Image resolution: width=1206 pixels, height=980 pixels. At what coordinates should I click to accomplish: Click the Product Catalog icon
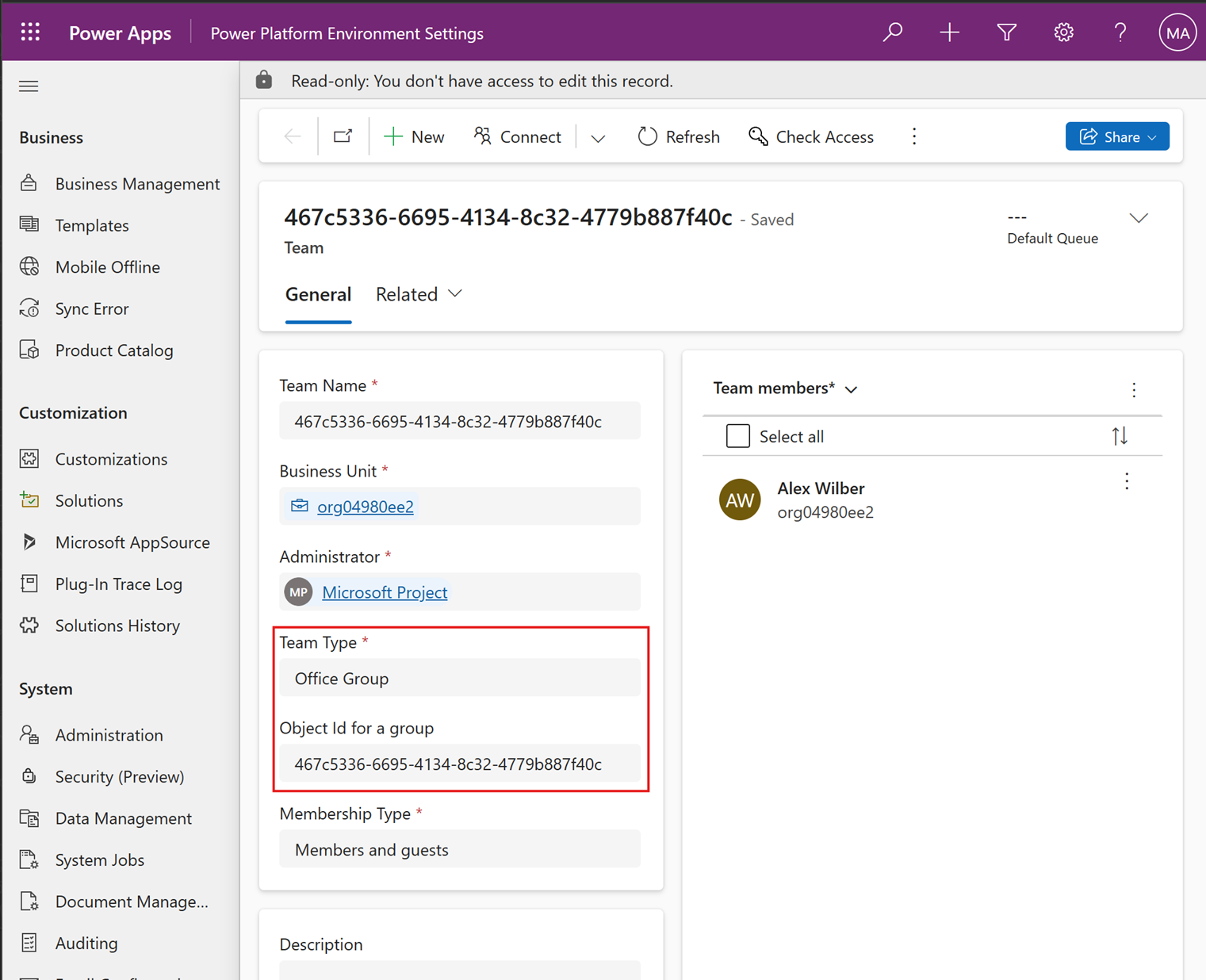(x=29, y=350)
